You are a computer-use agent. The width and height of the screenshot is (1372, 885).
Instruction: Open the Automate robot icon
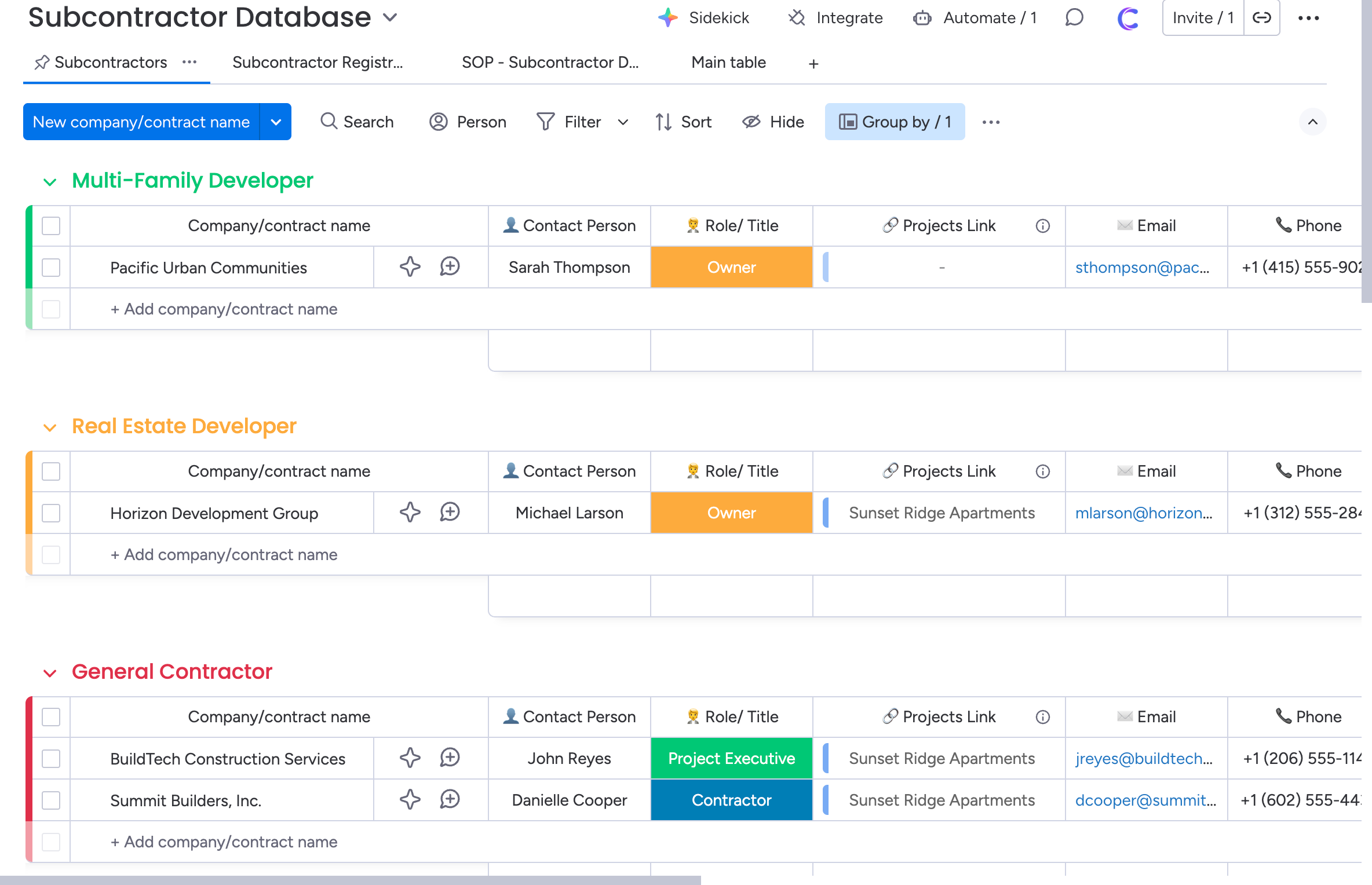click(922, 18)
